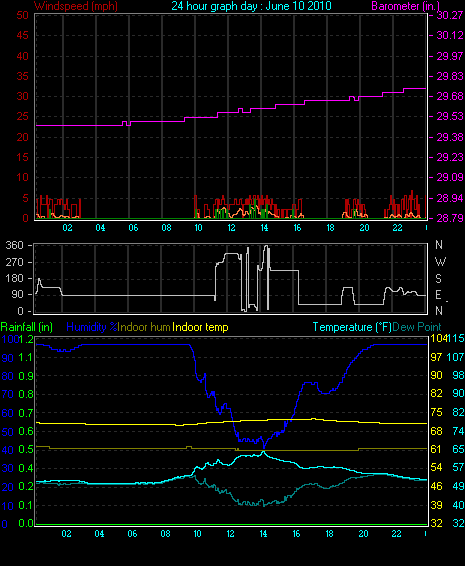Click the Windspeed (mph) axis title

76,6
